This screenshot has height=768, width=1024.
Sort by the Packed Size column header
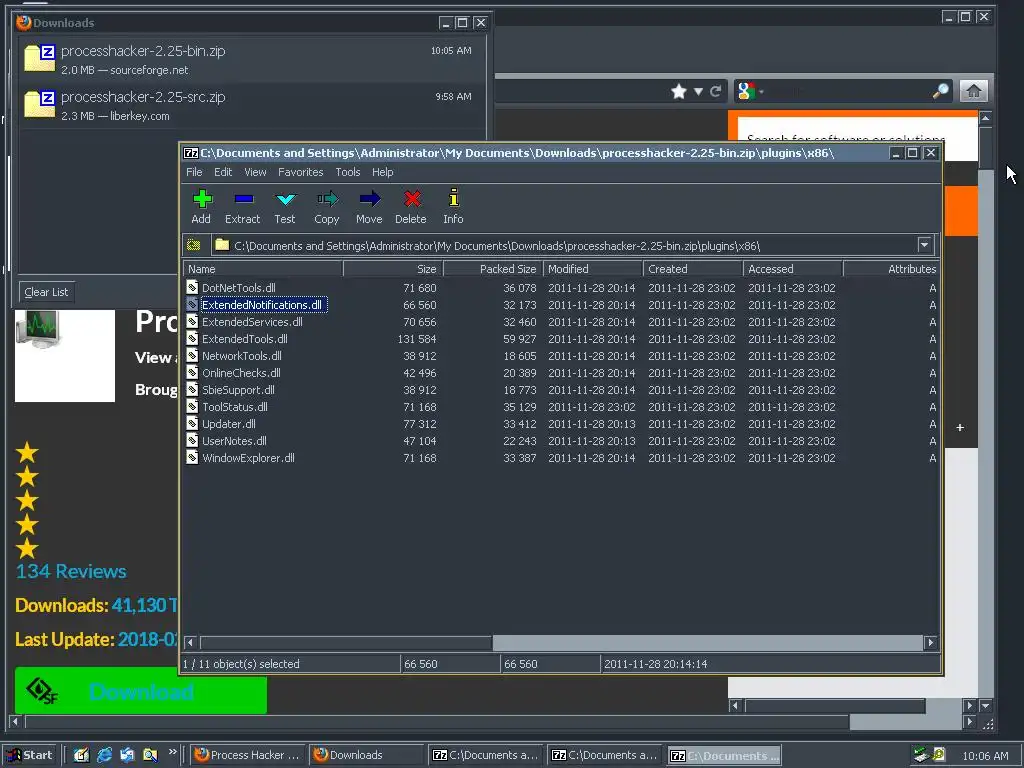pos(493,268)
